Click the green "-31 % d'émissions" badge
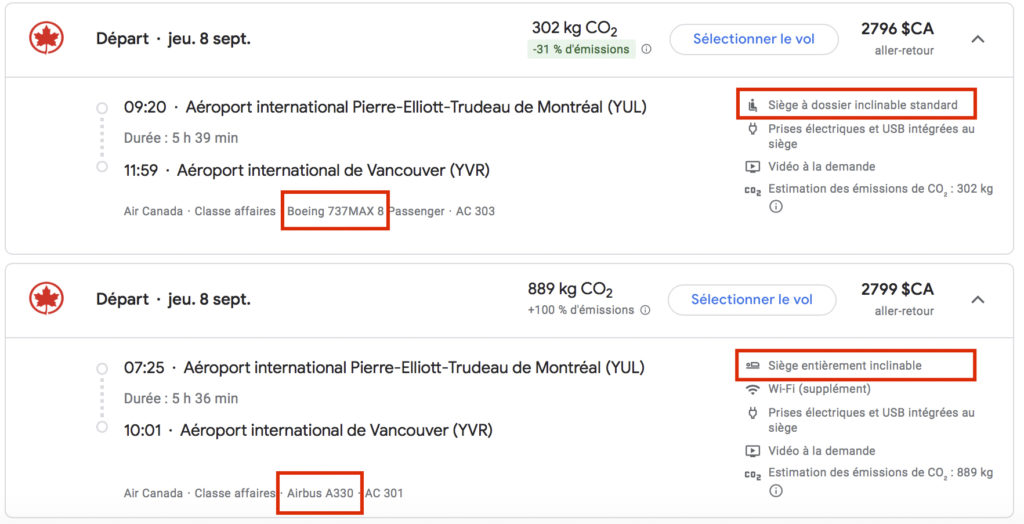The image size is (1024, 524). tap(581, 49)
